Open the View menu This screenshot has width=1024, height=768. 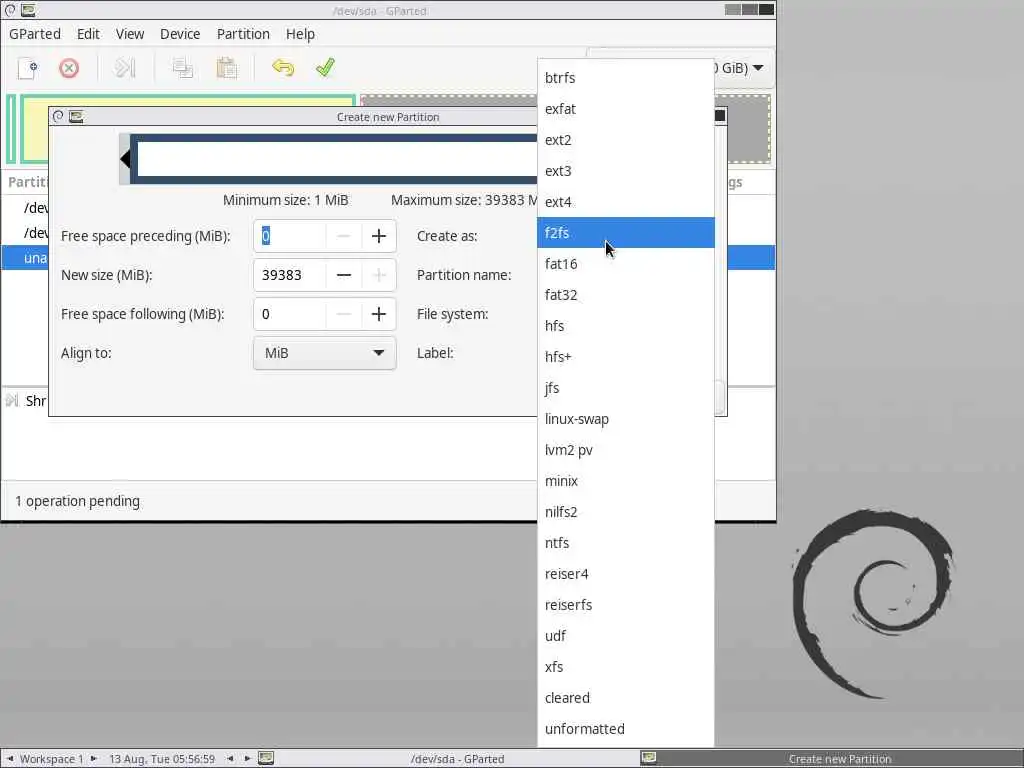(x=130, y=34)
